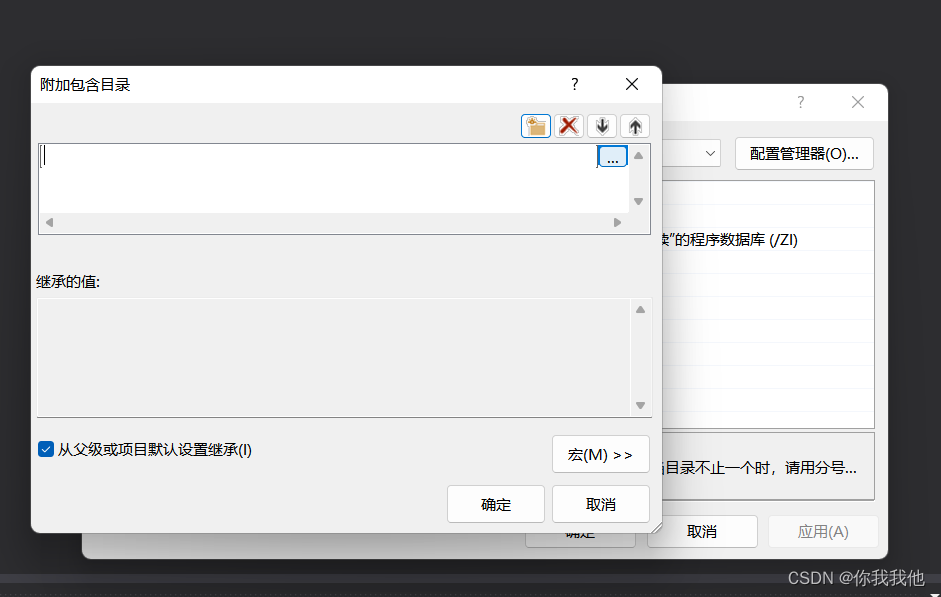Click the scroll-up arrow of the inherited values box
This screenshot has width=941, height=597.
coord(640,309)
